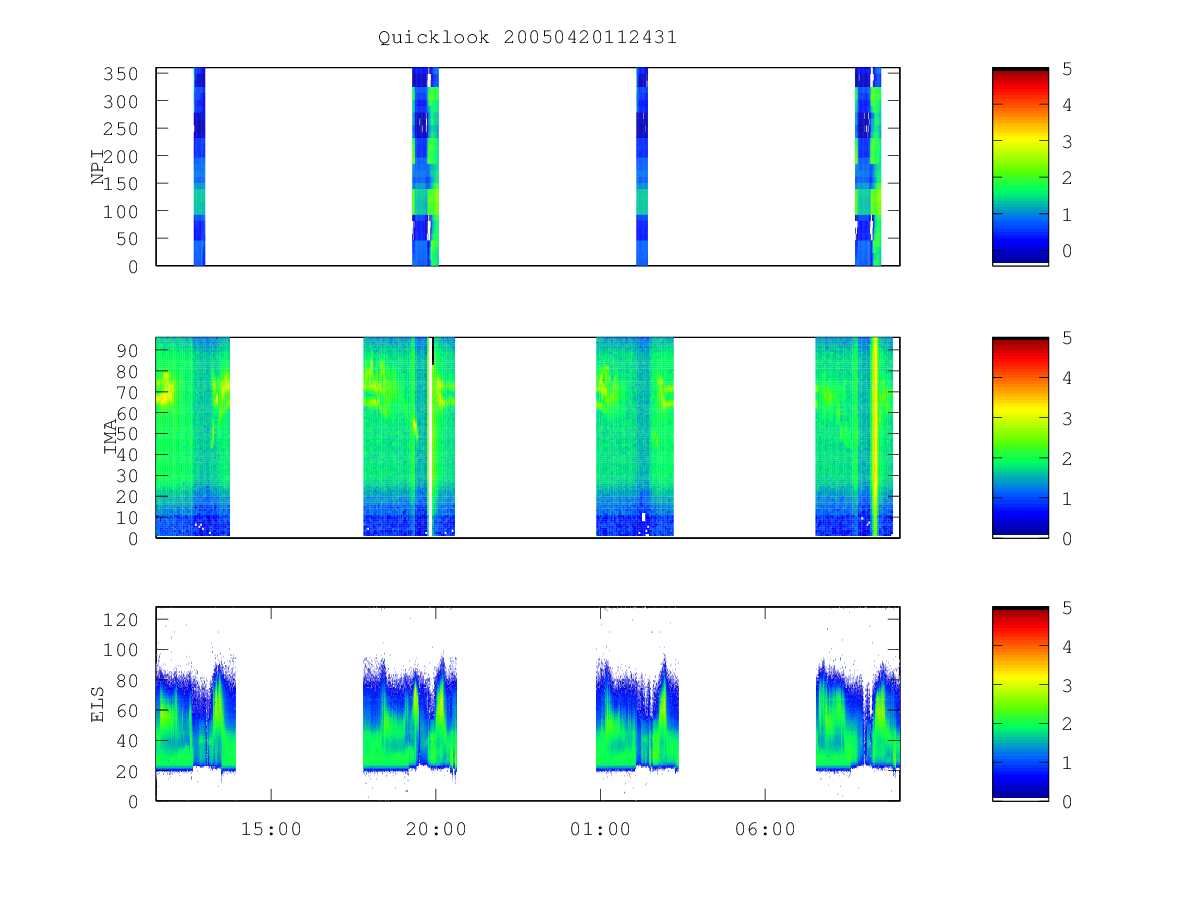Viewport: 1200px width, 900px height.
Task: Click the 15:00 time tick label
Action: (x=271, y=829)
